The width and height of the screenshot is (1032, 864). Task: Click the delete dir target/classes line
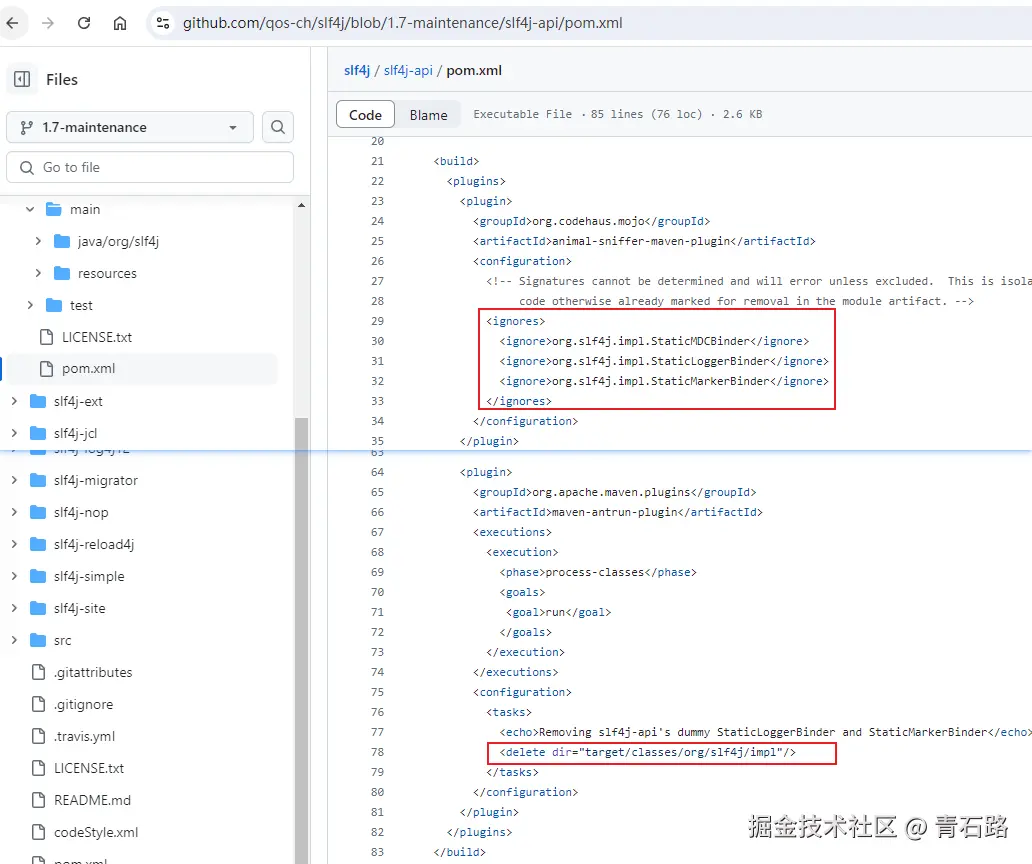click(647, 752)
